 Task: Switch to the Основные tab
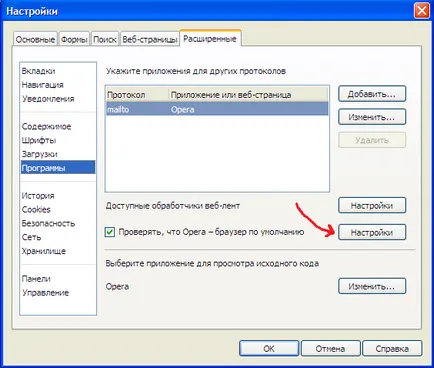[35, 39]
